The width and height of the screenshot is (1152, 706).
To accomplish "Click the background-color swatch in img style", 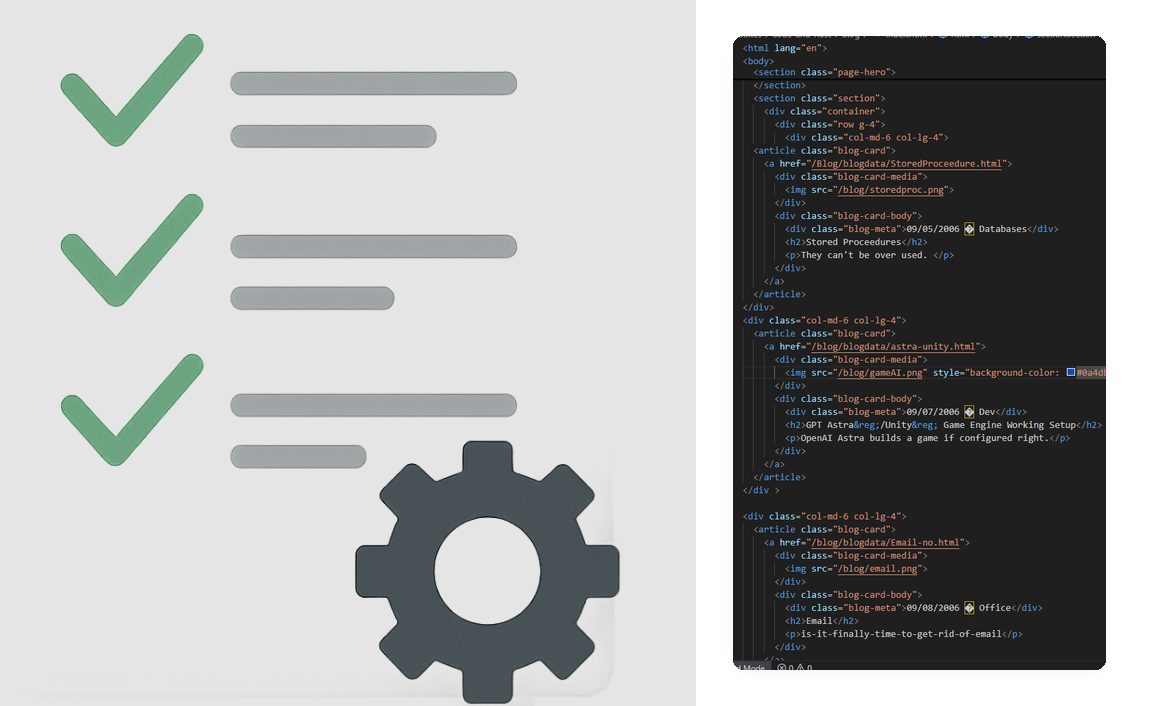I will click(1071, 372).
